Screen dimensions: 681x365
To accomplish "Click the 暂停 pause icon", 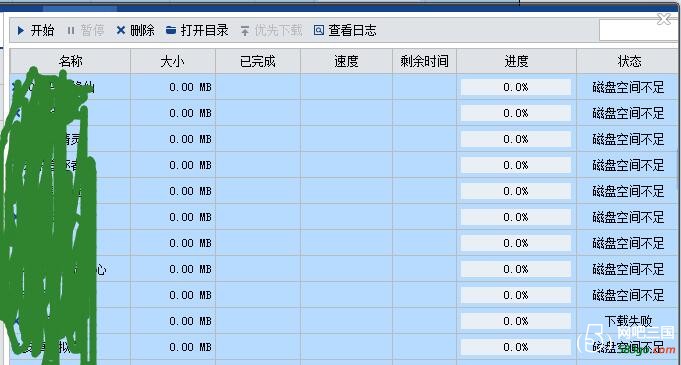I will tap(71, 31).
